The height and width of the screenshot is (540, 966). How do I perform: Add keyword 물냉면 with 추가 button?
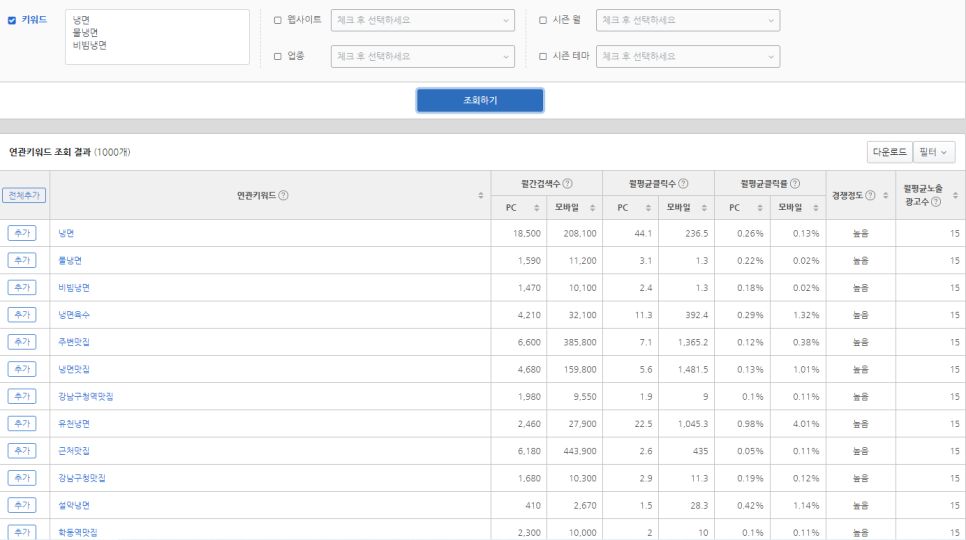coord(22,260)
